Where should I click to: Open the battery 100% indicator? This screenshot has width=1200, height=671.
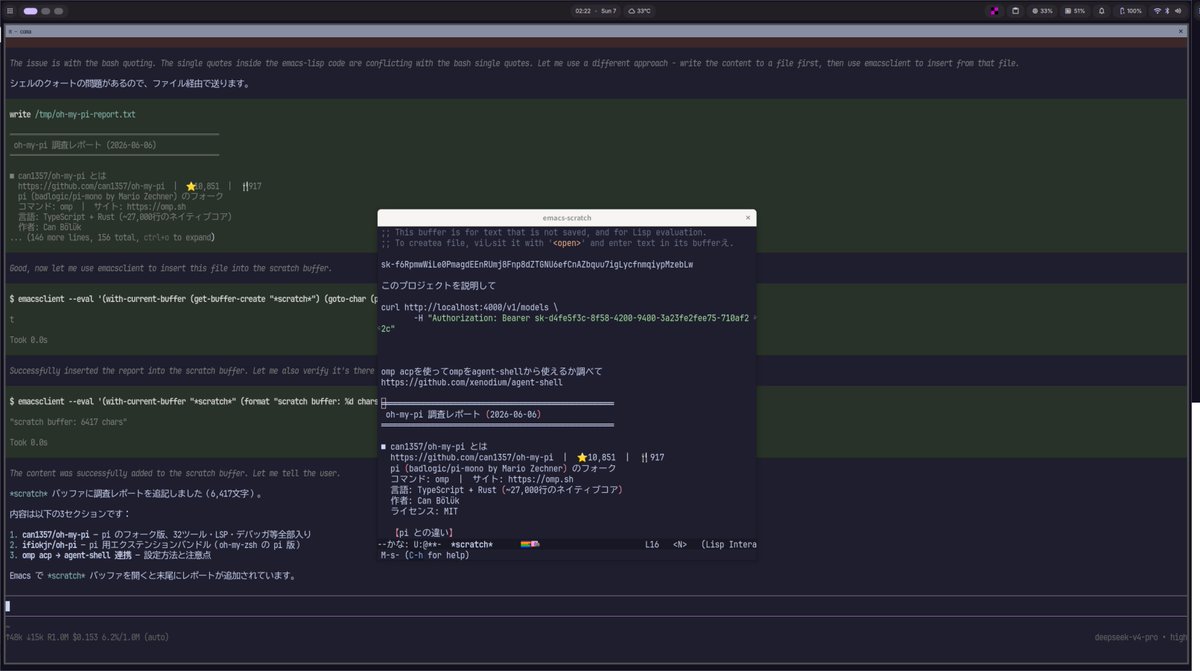[x=1130, y=11]
